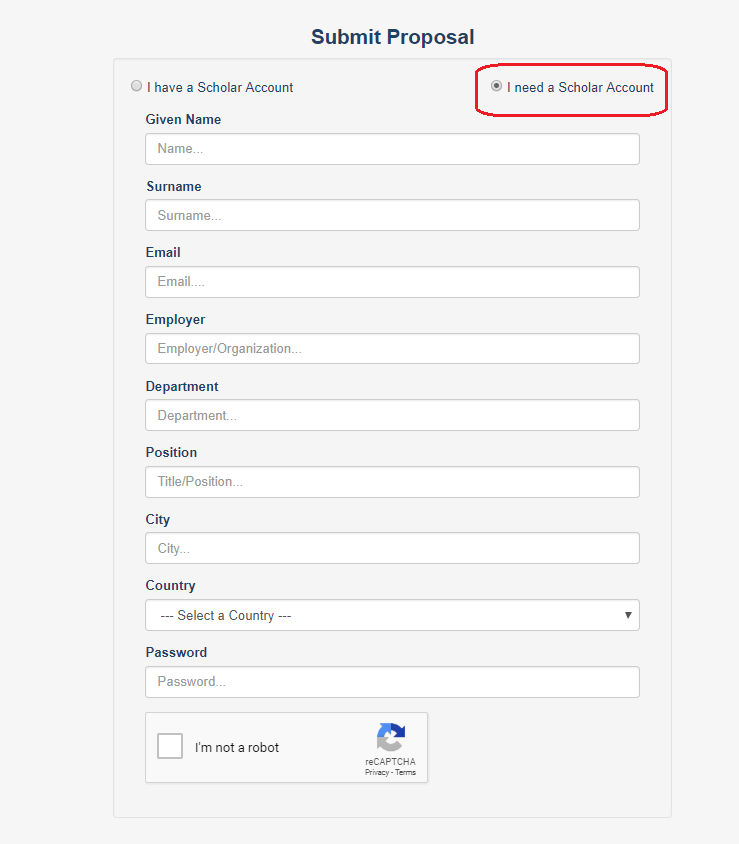Open the reCAPTCHA Privacy link
The height and width of the screenshot is (844, 739).
coord(377,772)
